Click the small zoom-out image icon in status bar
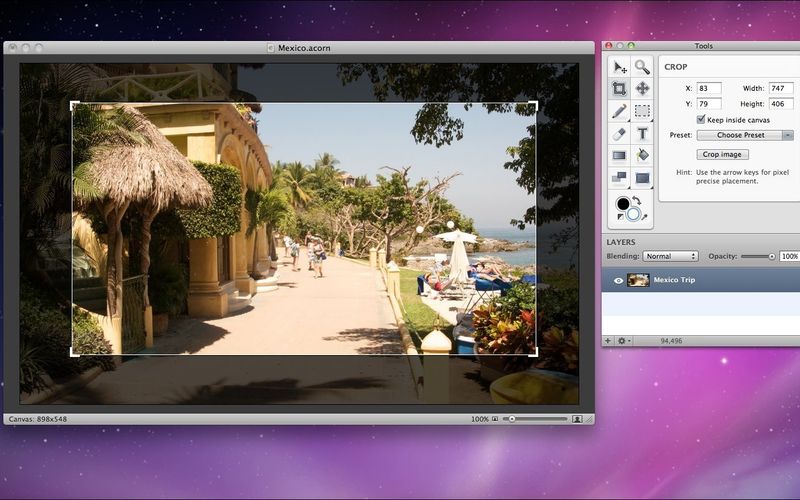 pos(494,419)
